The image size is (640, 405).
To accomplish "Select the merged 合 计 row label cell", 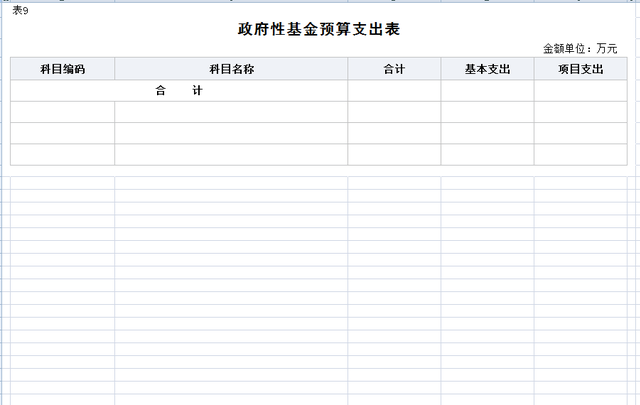I will pyautogui.click(x=179, y=91).
